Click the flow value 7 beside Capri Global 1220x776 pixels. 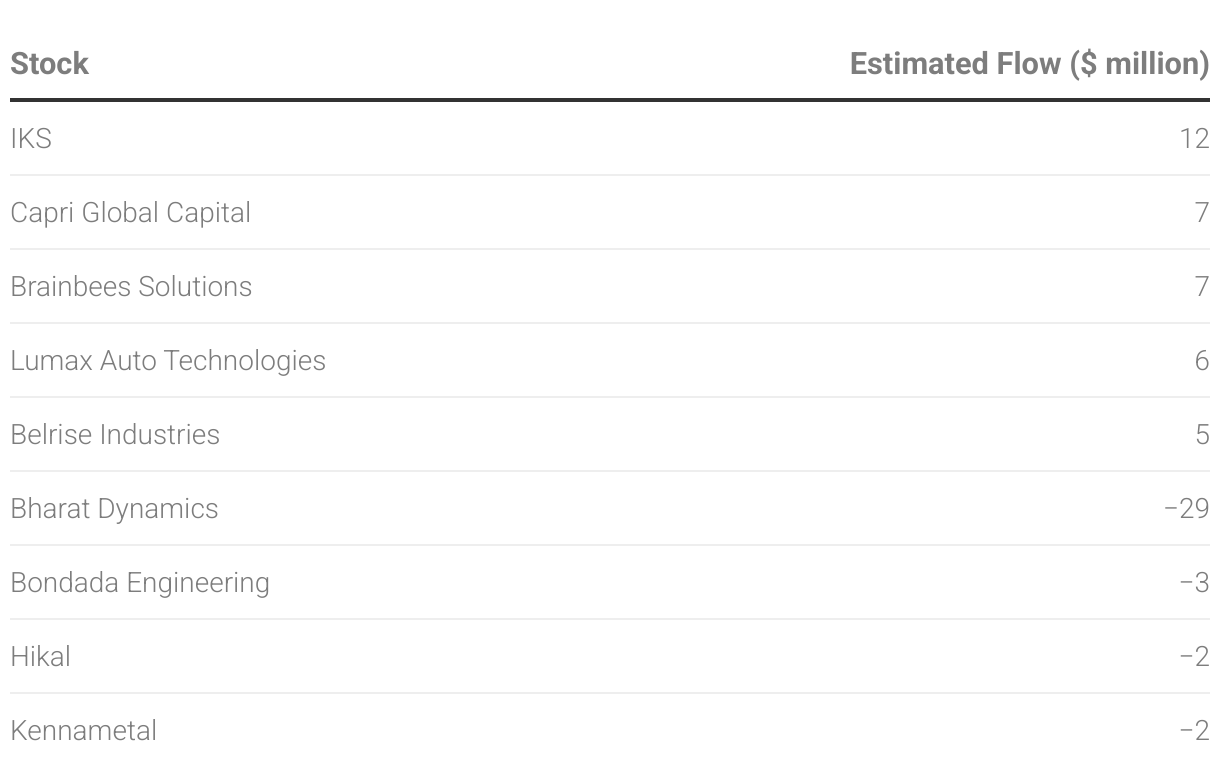(x=1202, y=212)
